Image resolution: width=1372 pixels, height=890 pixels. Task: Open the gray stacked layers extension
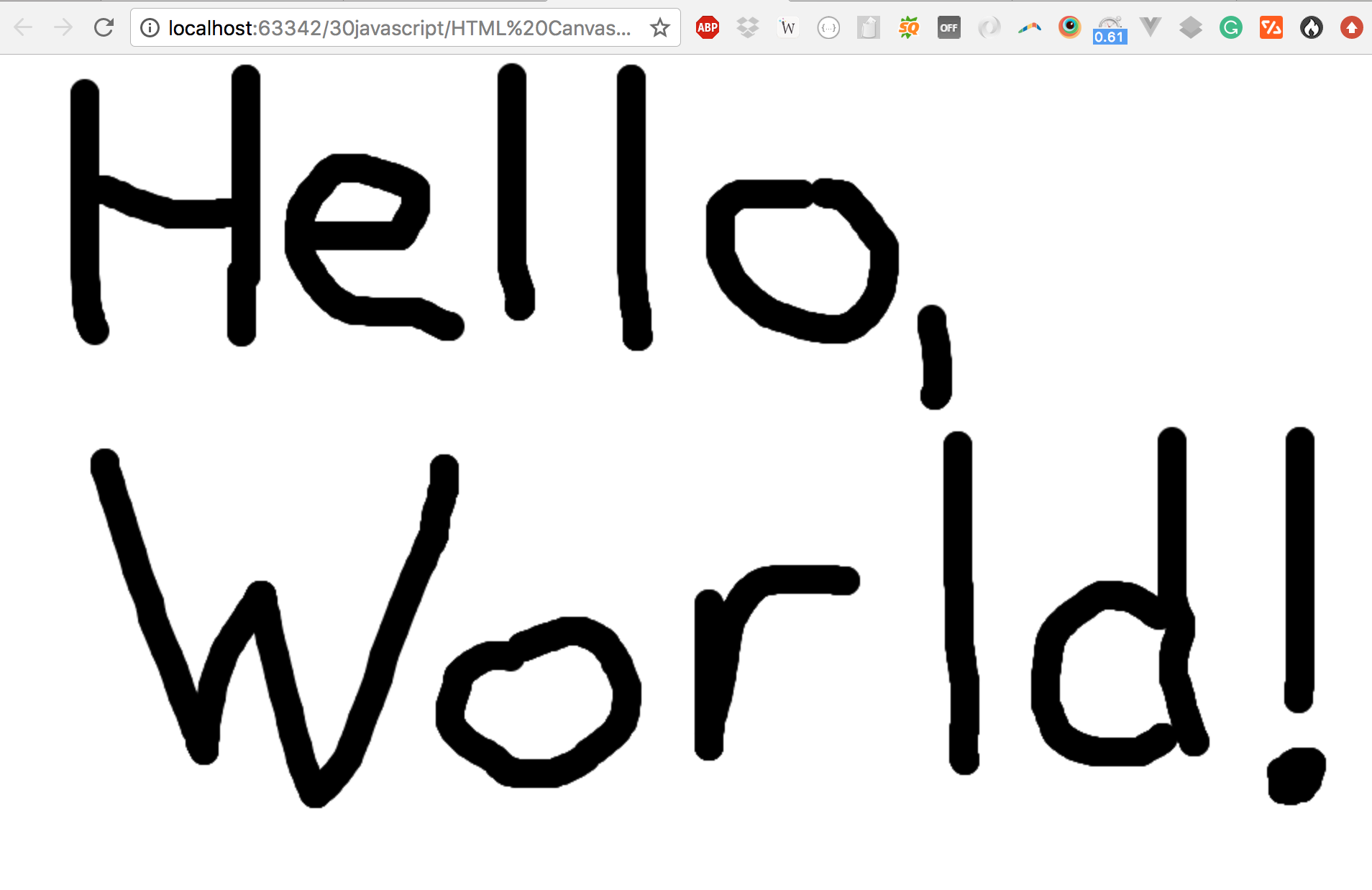pos(1191,28)
